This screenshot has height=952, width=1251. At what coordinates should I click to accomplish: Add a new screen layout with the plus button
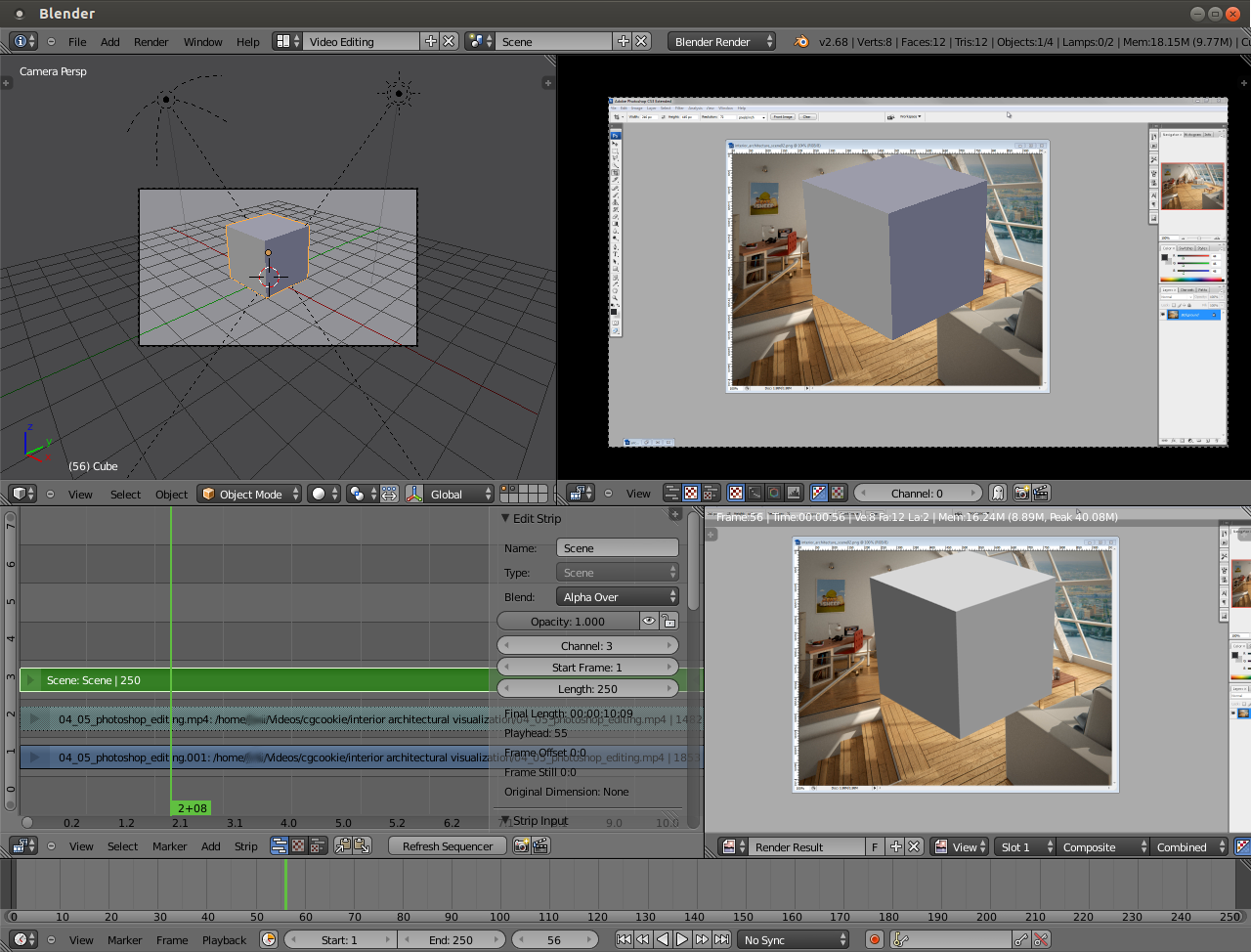click(430, 41)
